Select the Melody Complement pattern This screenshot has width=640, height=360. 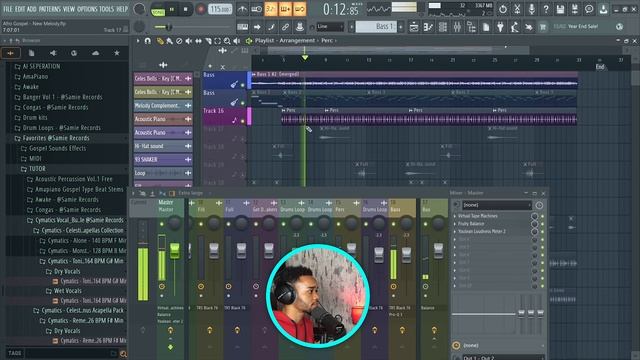(x=163, y=106)
